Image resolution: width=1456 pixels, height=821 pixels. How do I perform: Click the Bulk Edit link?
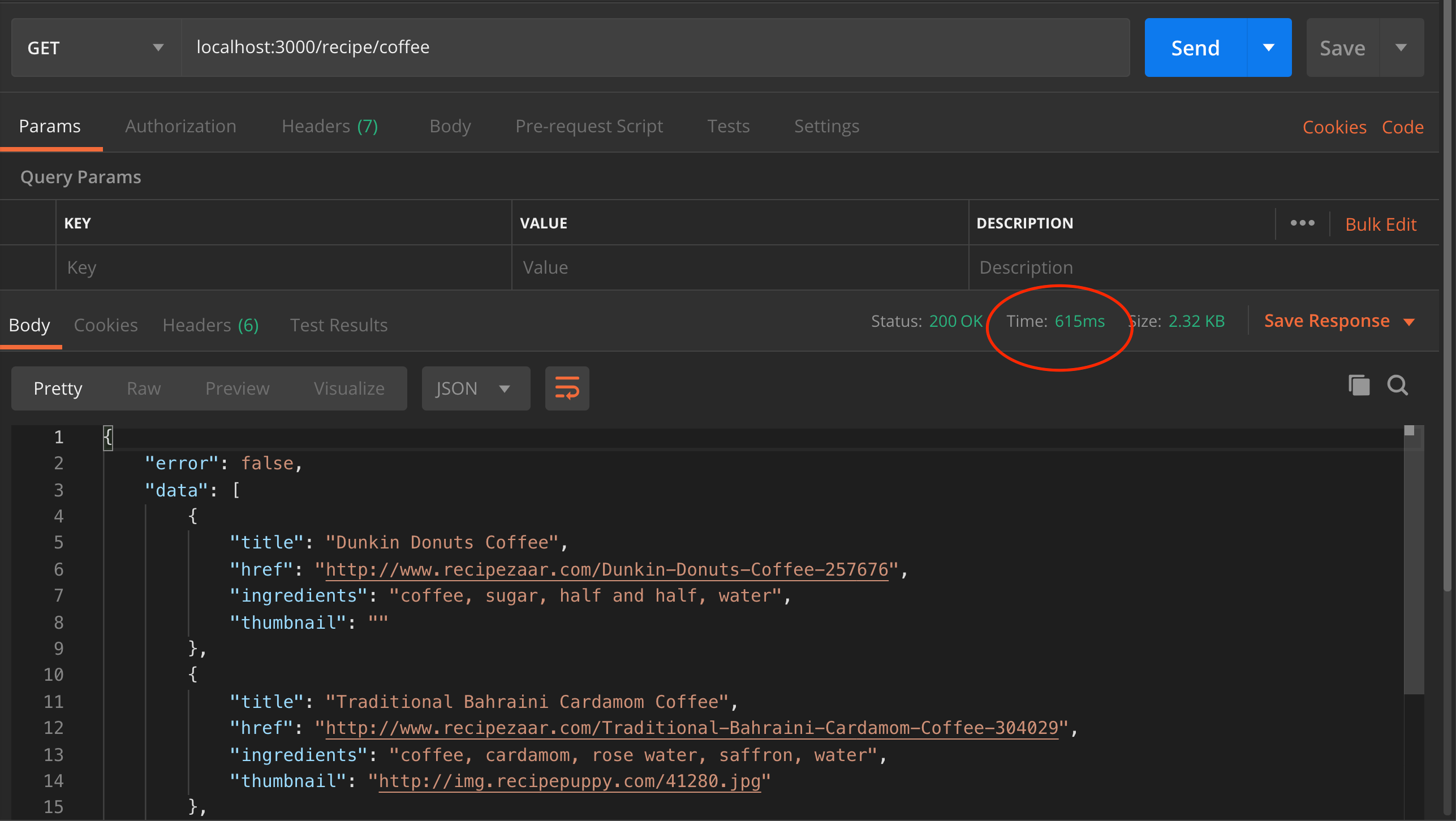click(x=1380, y=224)
